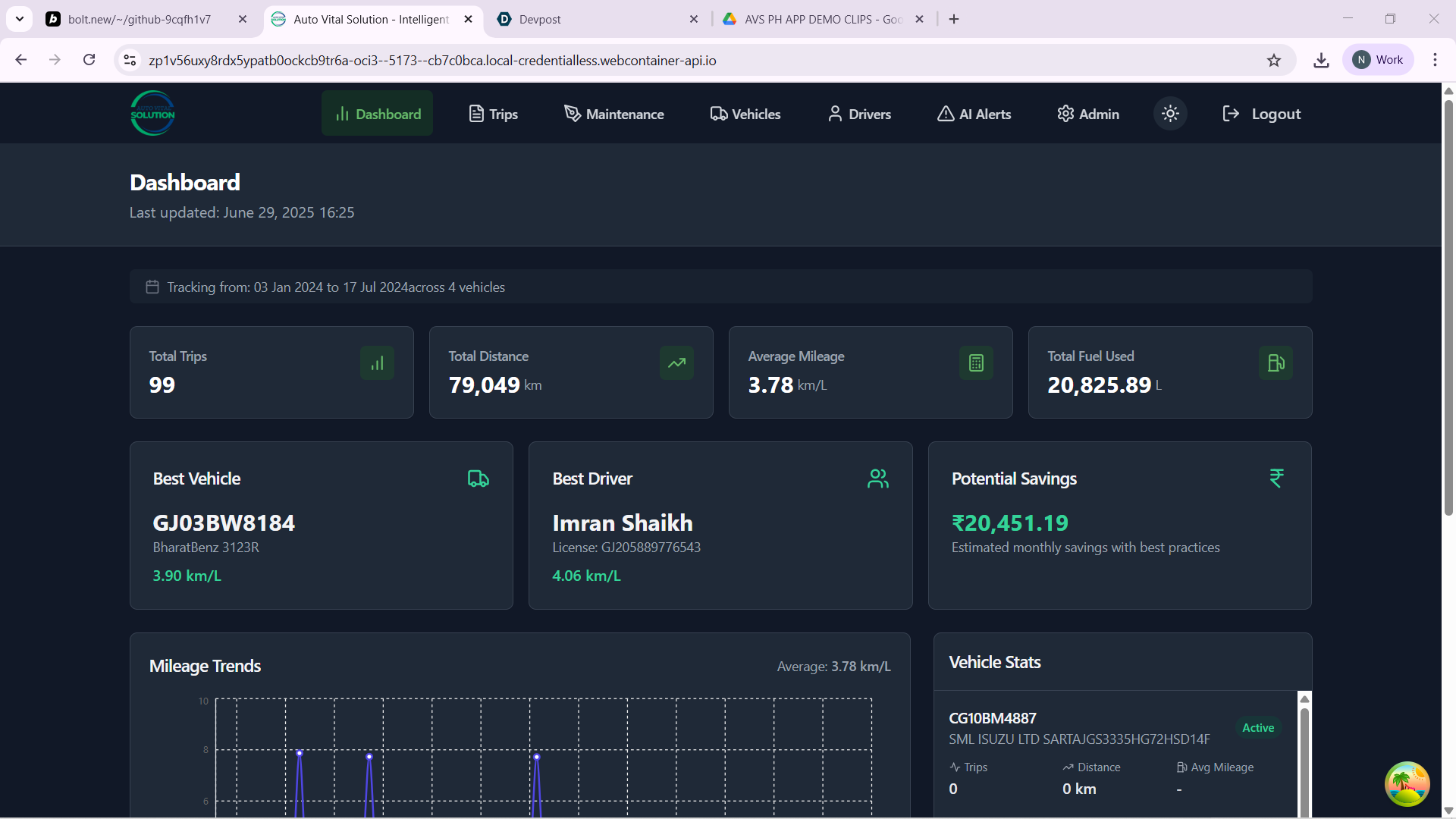
Task: Bookmark this page with the star icon
Action: [x=1274, y=60]
